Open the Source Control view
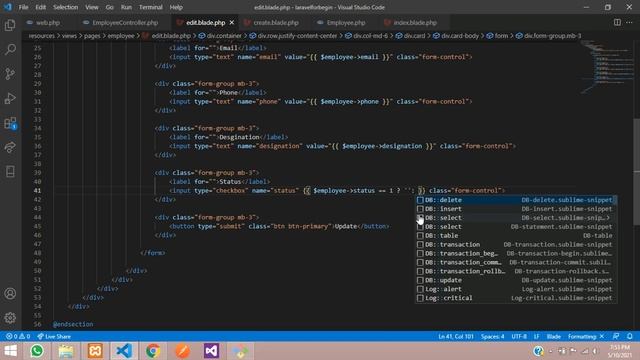Image resolution: width=640 pixels, height=360 pixels. [x=10, y=74]
